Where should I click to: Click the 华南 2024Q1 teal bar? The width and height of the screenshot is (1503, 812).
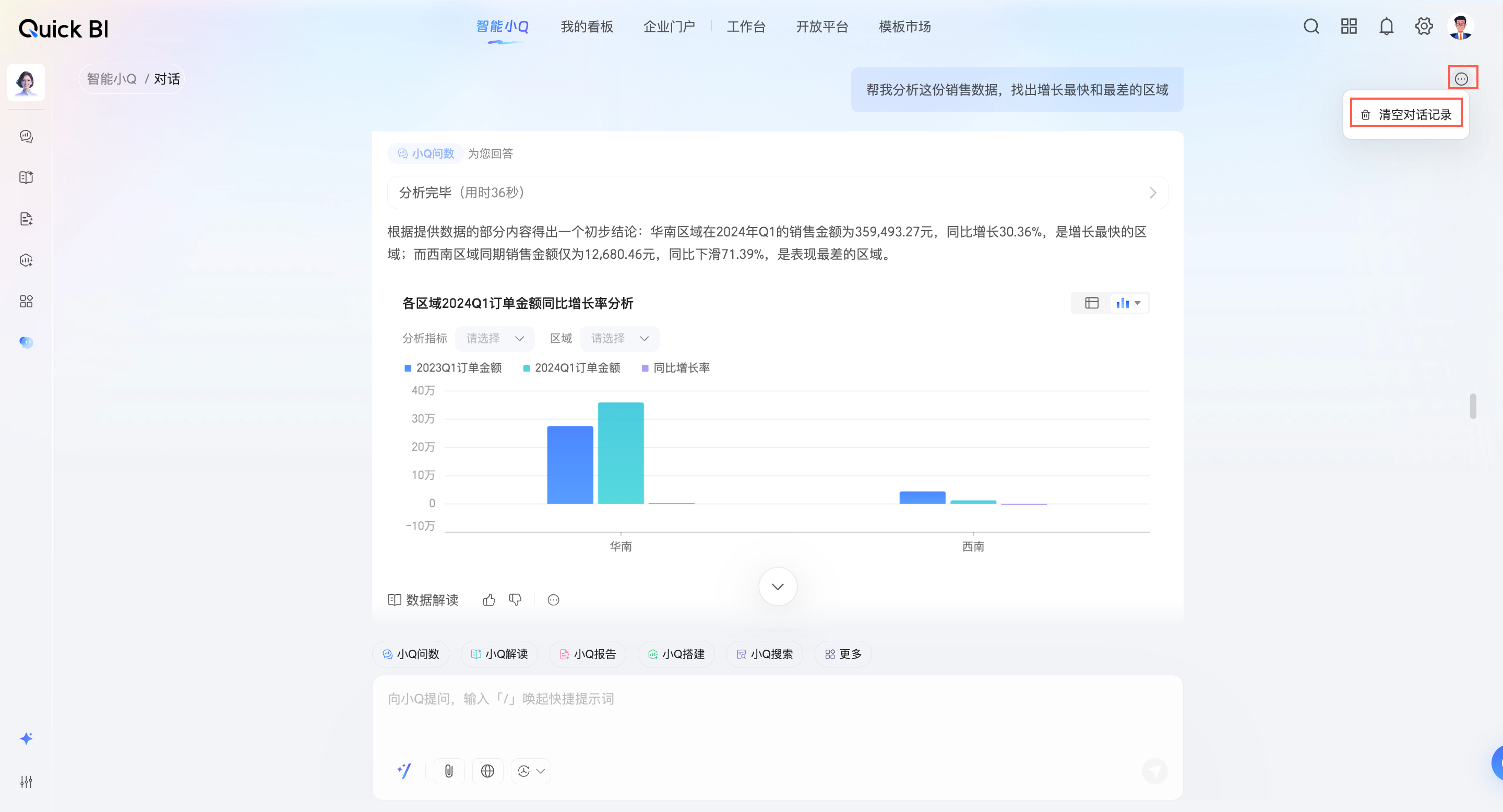tap(621, 453)
